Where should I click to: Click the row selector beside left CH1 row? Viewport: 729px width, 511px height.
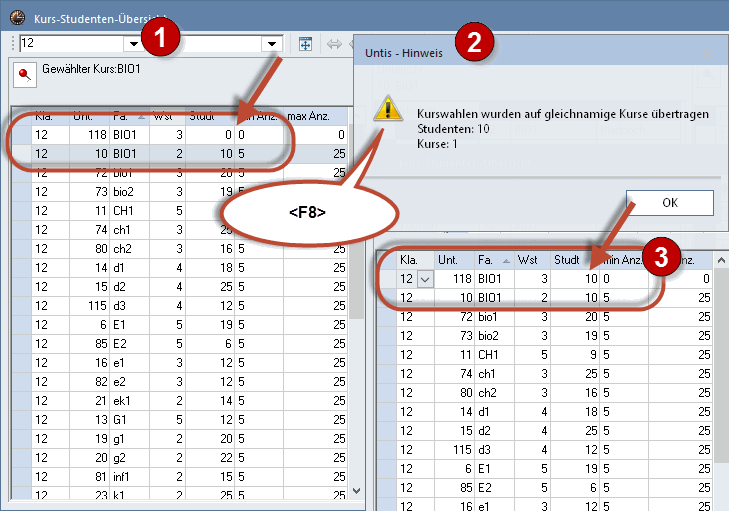(x=20, y=210)
